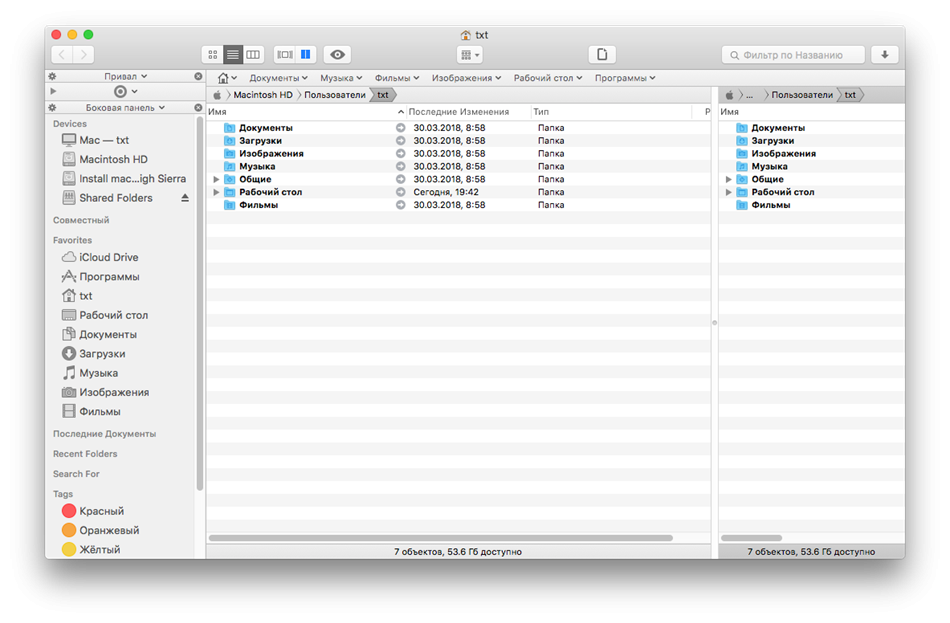Sort by Последние Изменения column
Image resolution: width=950 pixels, height=623 pixels.
[x=468, y=112]
